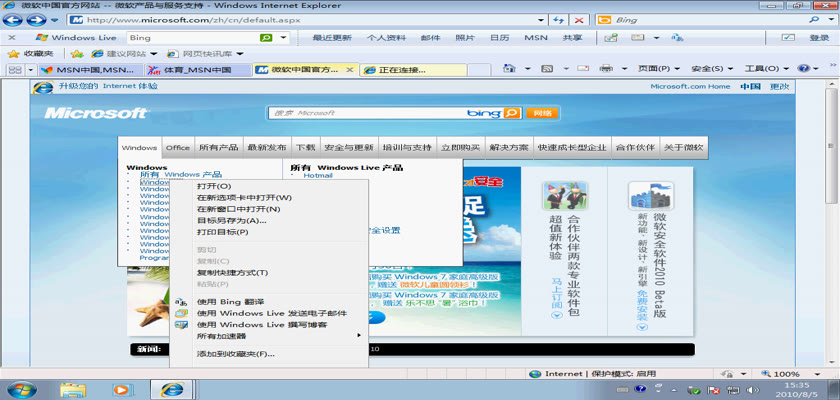Launch Windows Media Player from taskbar
This screenshot has width=840, height=400.
121,389
